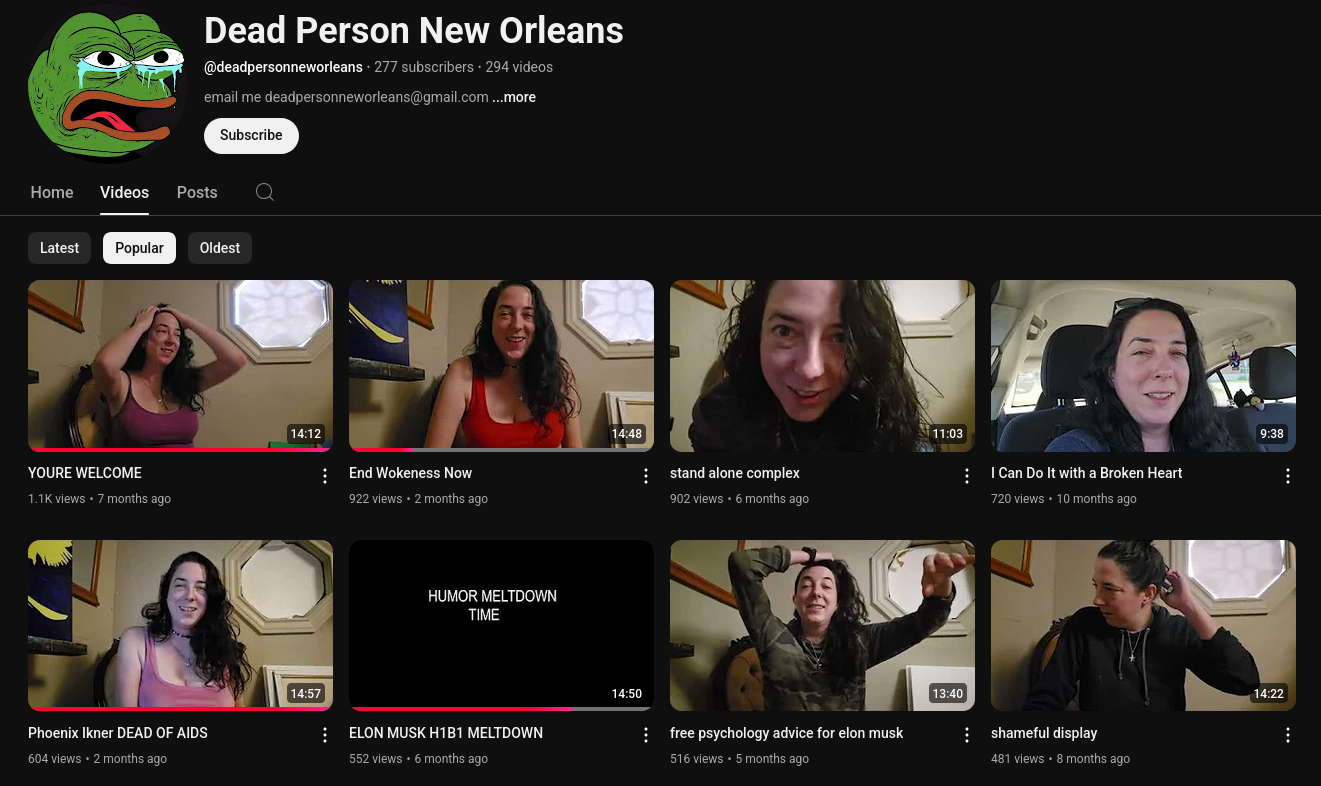Click the shameful display thumbnail
The image size is (1321, 786).
click(1143, 625)
